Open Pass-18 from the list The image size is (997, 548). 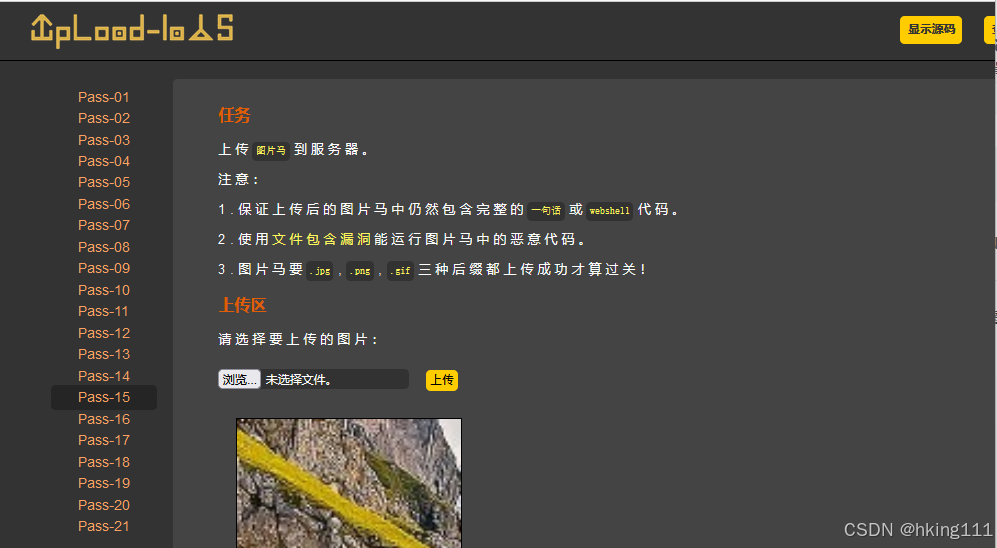tap(104, 462)
